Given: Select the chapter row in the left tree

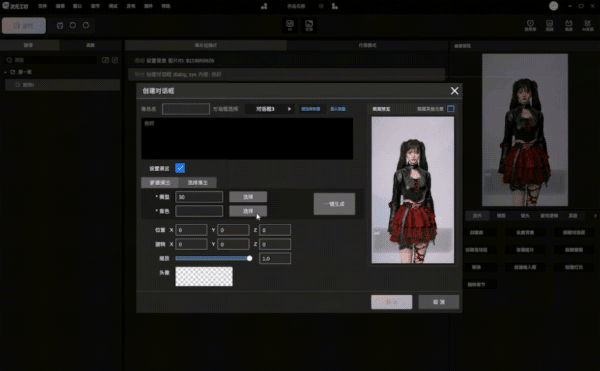Looking at the screenshot, I should [x=61, y=72].
